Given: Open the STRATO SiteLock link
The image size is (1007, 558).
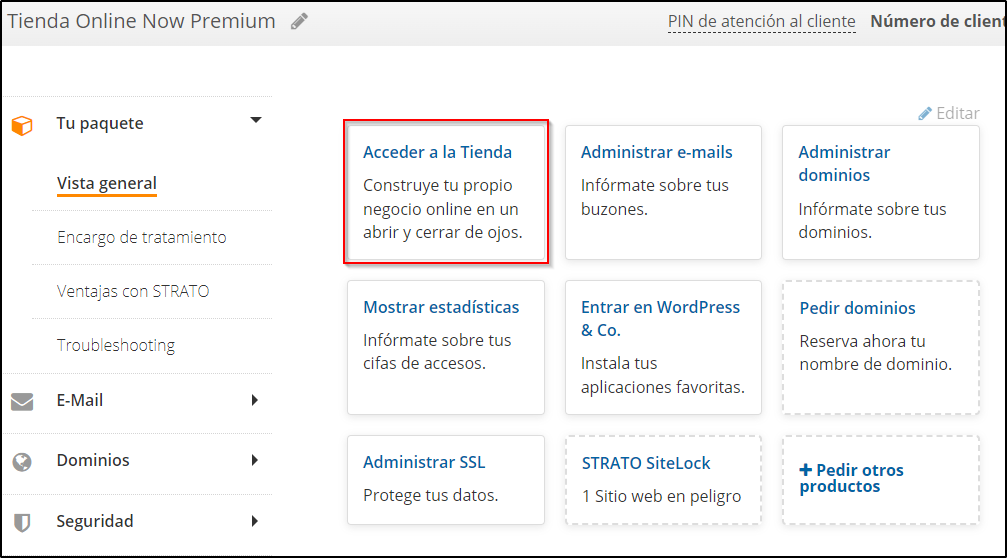Looking at the screenshot, I should 645,463.
